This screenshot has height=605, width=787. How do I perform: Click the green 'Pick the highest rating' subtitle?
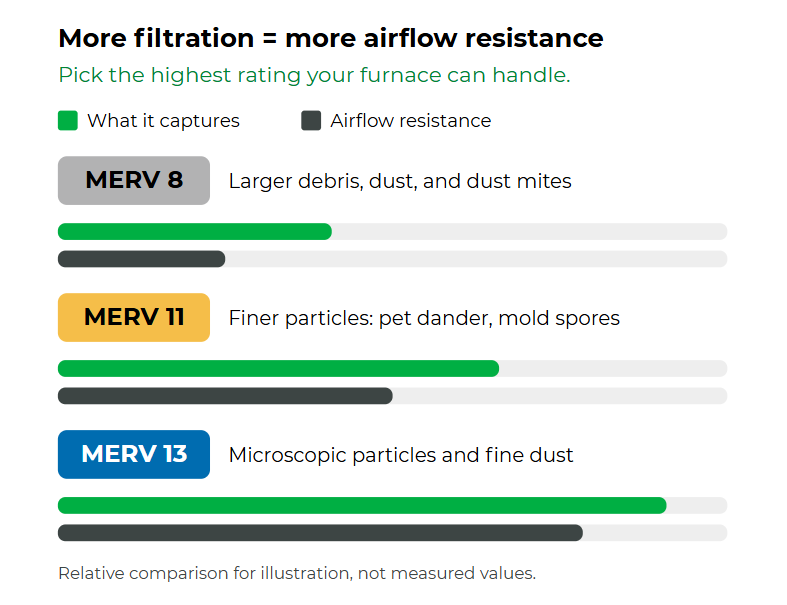click(314, 75)
